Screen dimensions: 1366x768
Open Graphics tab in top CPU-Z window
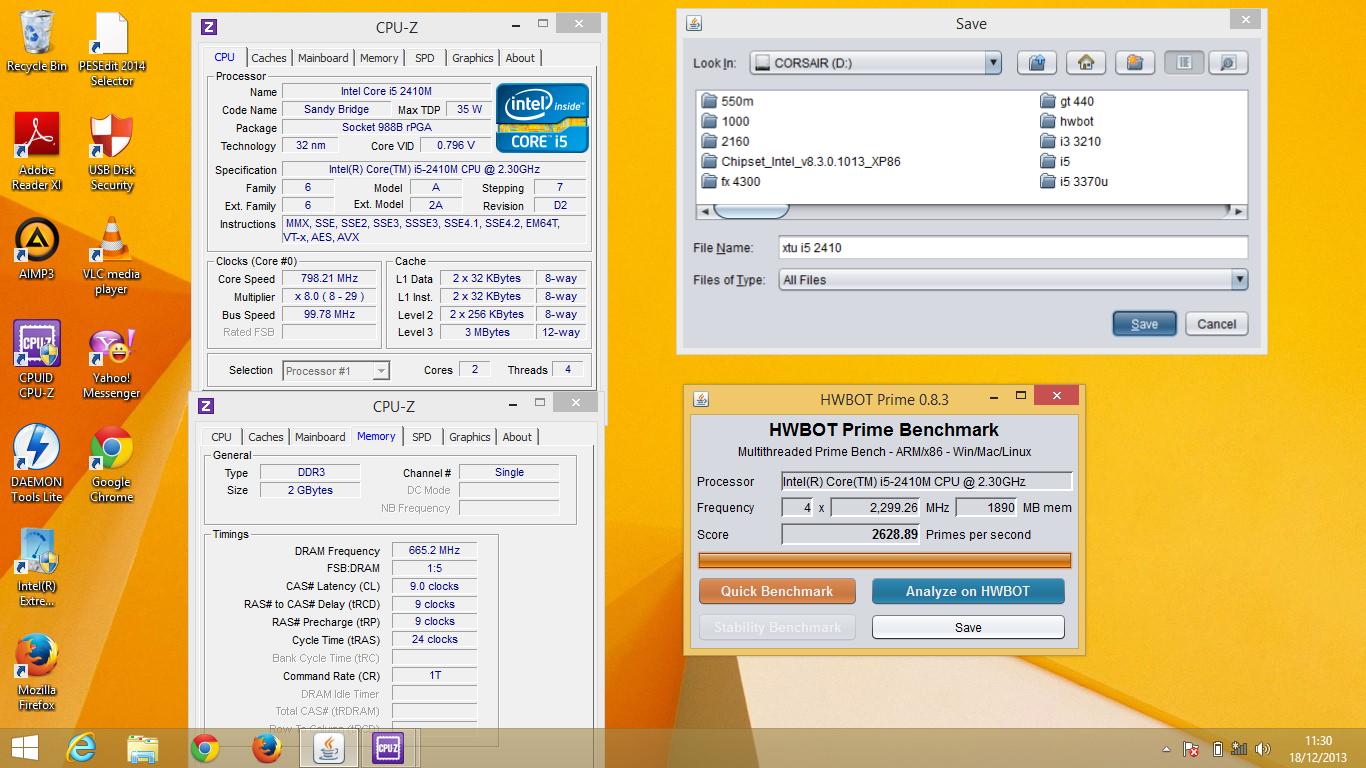[x=473, y=58]
